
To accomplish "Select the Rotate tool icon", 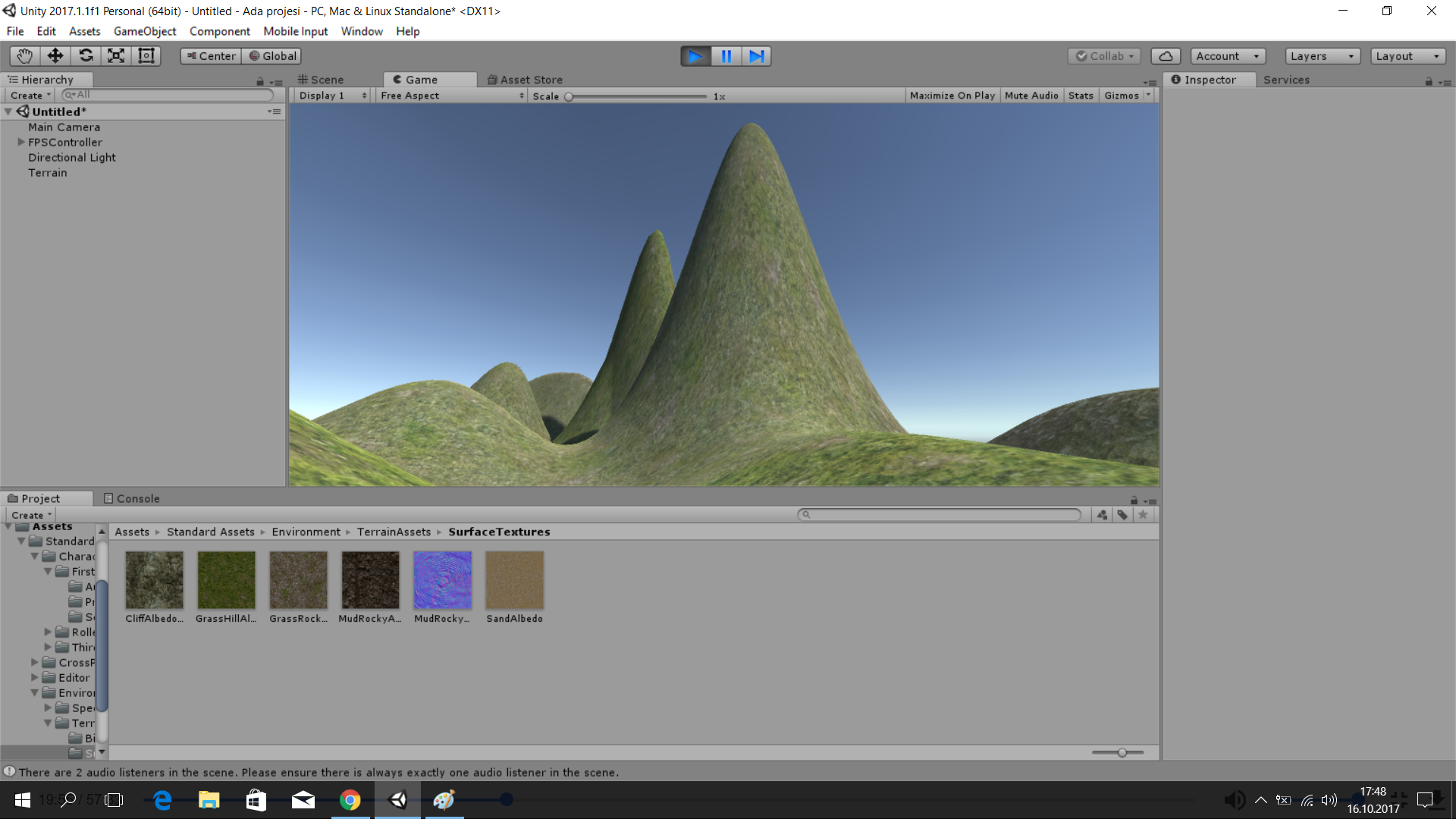I will [x=86, y=56].
